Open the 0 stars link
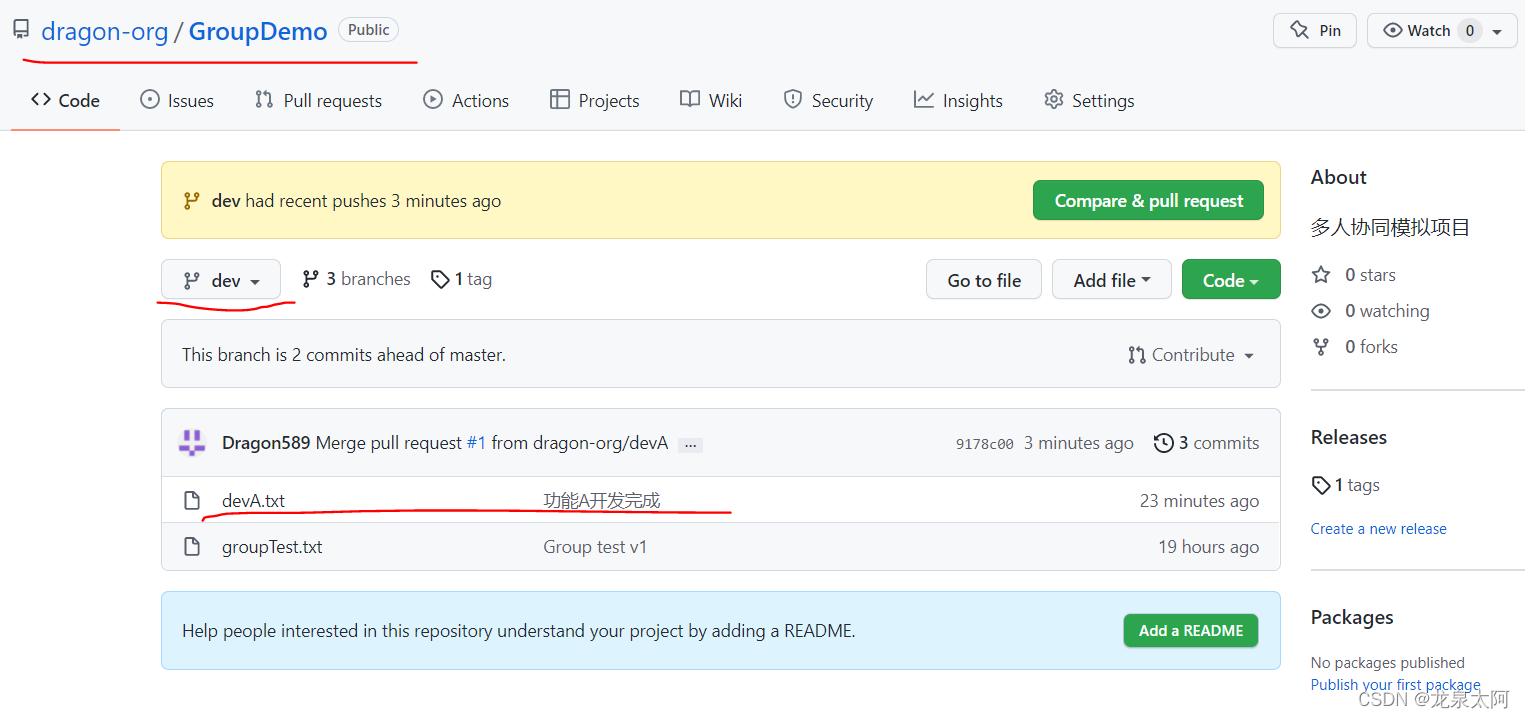This screenshot has height=718, width=1525. point(1370,275)
